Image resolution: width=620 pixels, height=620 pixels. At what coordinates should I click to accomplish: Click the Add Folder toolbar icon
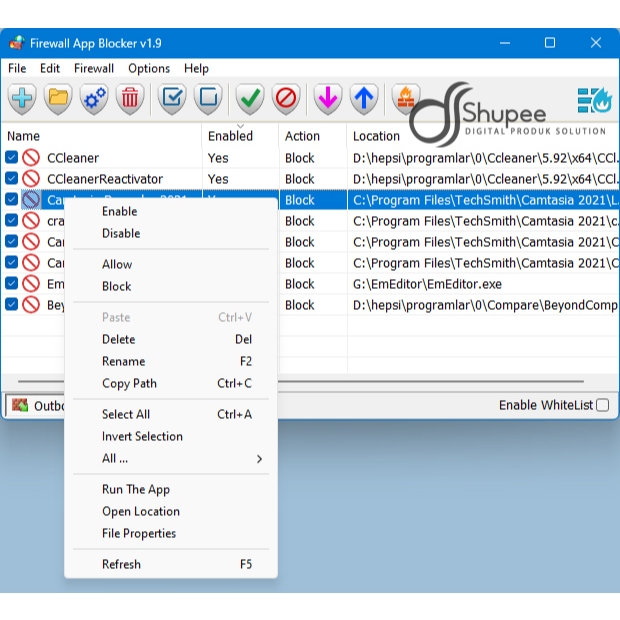pyautogui.click(x=58, y=98)
